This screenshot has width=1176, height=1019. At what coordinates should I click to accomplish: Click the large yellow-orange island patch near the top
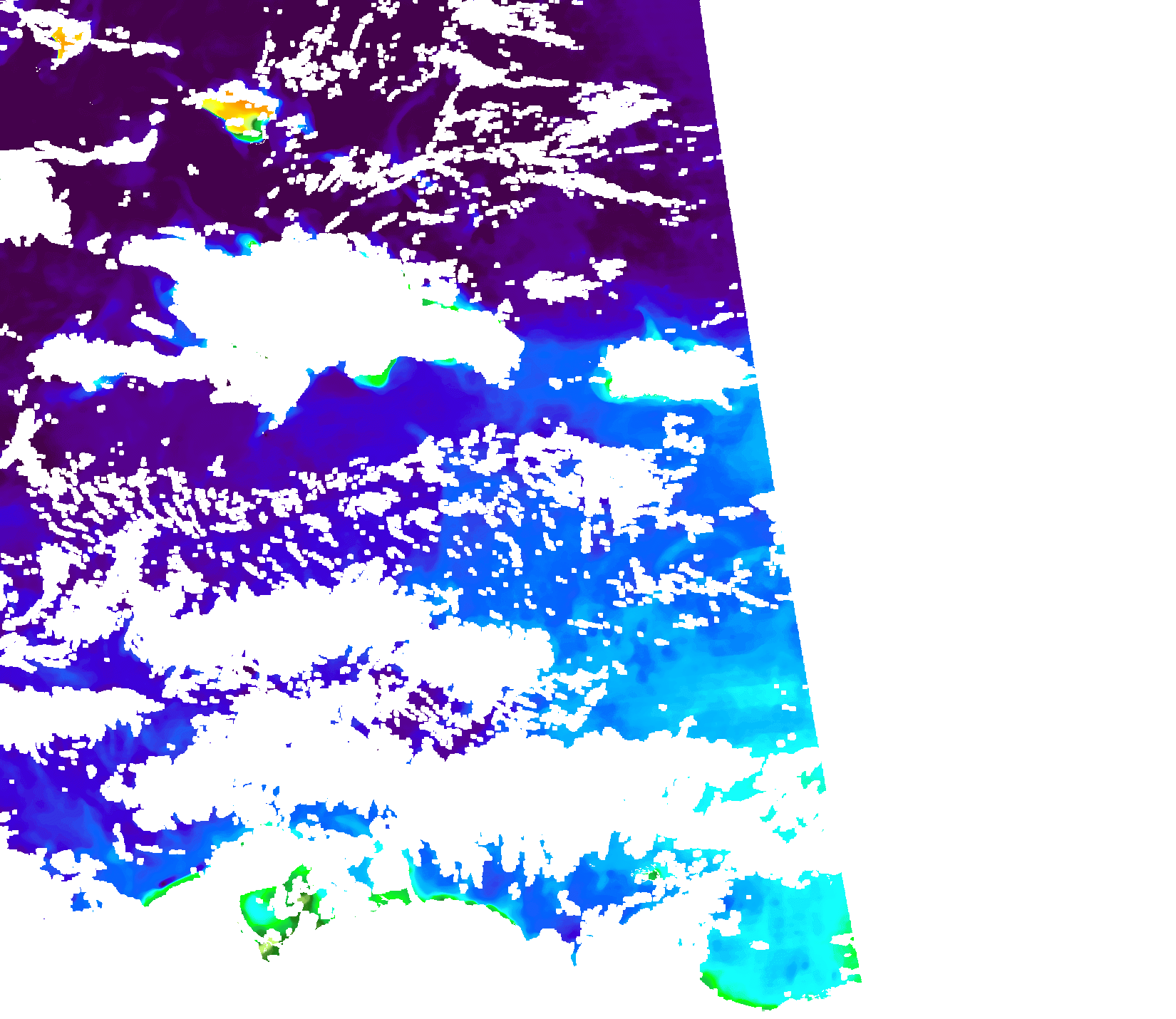pos(239,109)
